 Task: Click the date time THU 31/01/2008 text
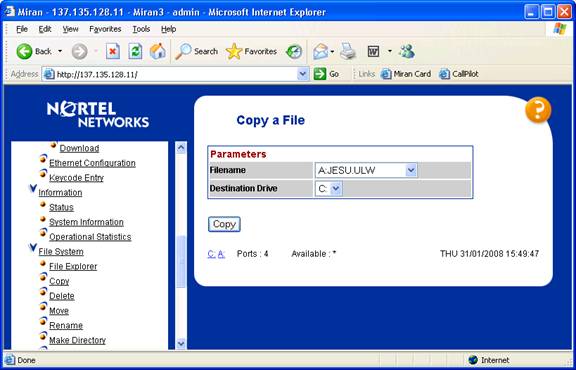(x=489, y=254)
